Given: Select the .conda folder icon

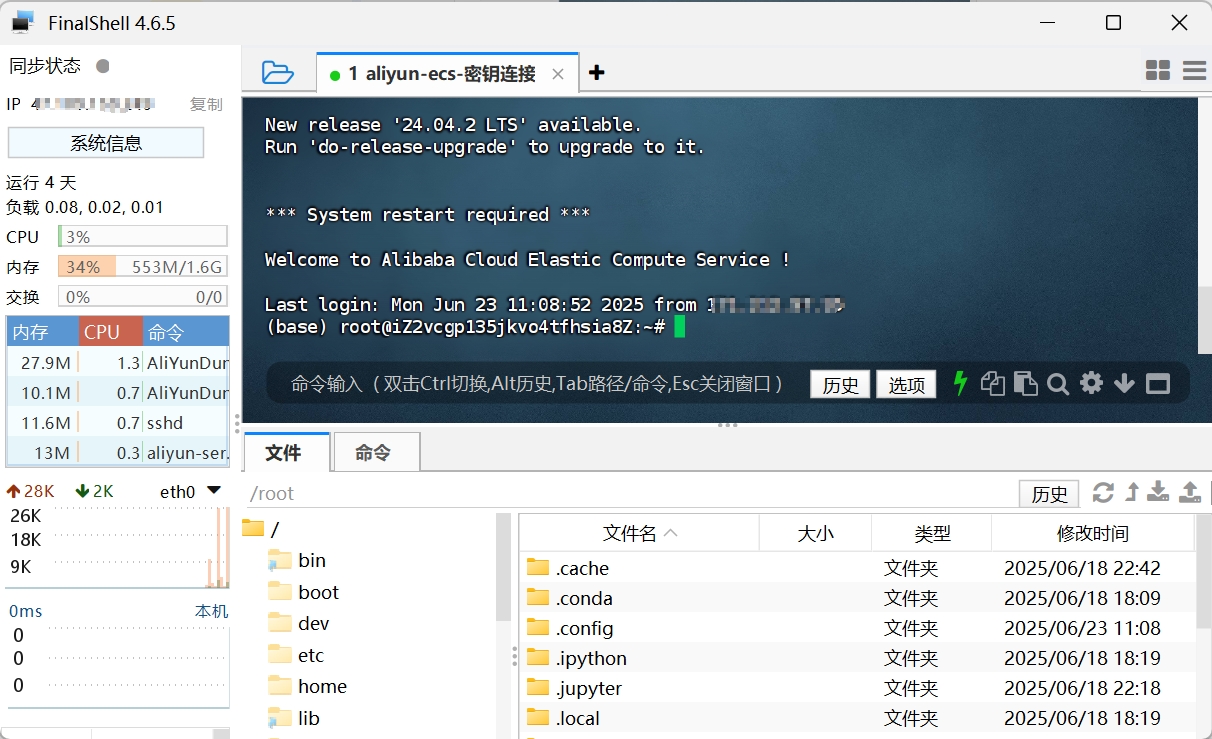Looking at the screenshot, I should 538,597.
